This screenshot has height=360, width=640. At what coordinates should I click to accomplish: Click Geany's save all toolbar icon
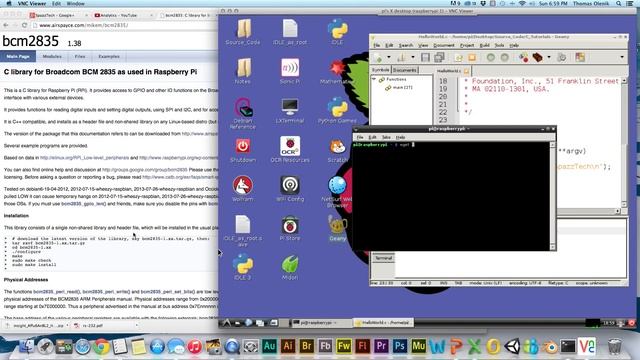tap(439, 57)
